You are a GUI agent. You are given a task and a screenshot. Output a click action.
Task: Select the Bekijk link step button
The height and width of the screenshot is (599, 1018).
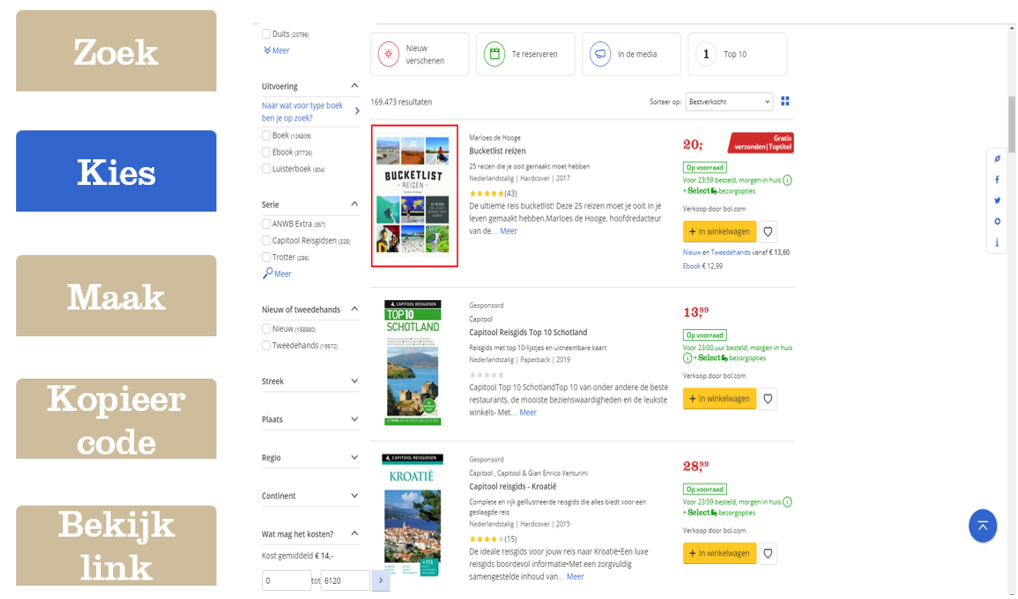click(116, 546)
